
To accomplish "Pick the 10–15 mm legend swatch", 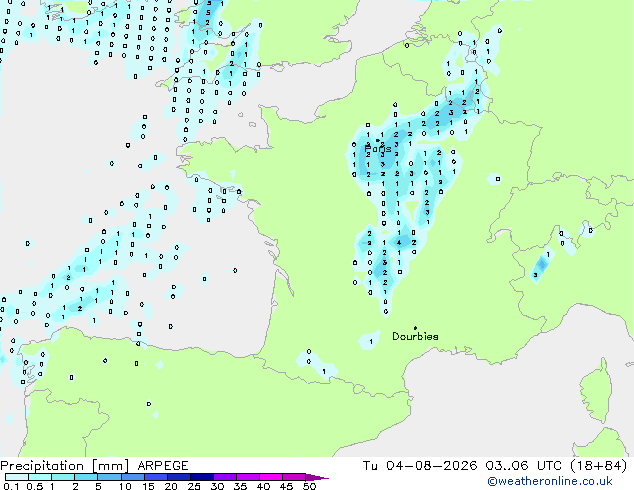I will (133, 477).
